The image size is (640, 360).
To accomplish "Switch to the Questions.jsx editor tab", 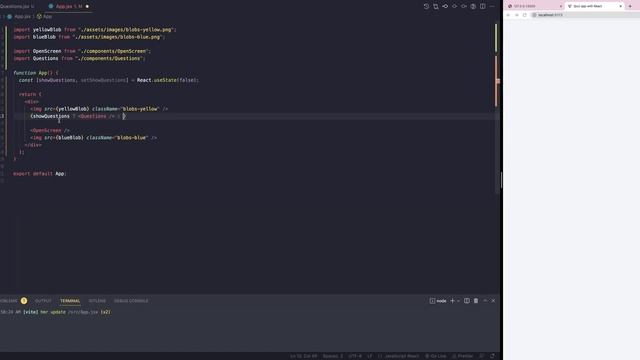I will pyautogui.click(x=16, y=7).
